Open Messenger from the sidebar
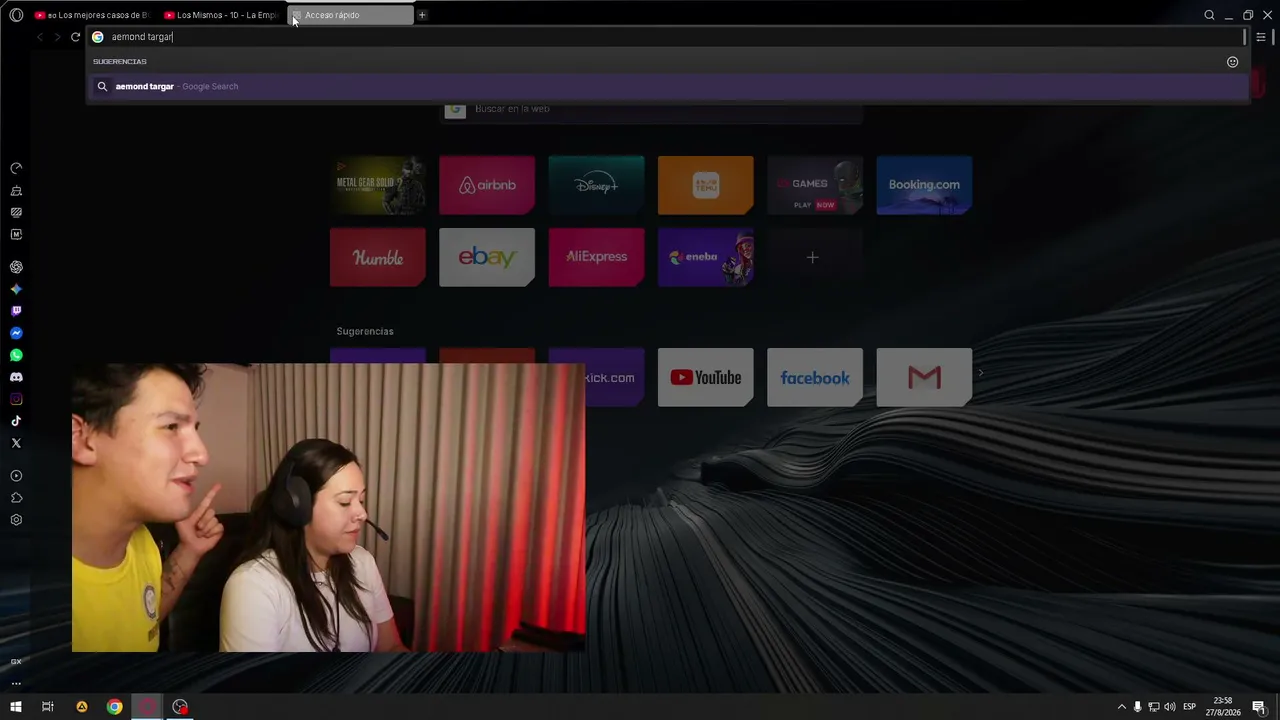The width and height of the screenshot is (1280, 720). (x=16, y=333)
